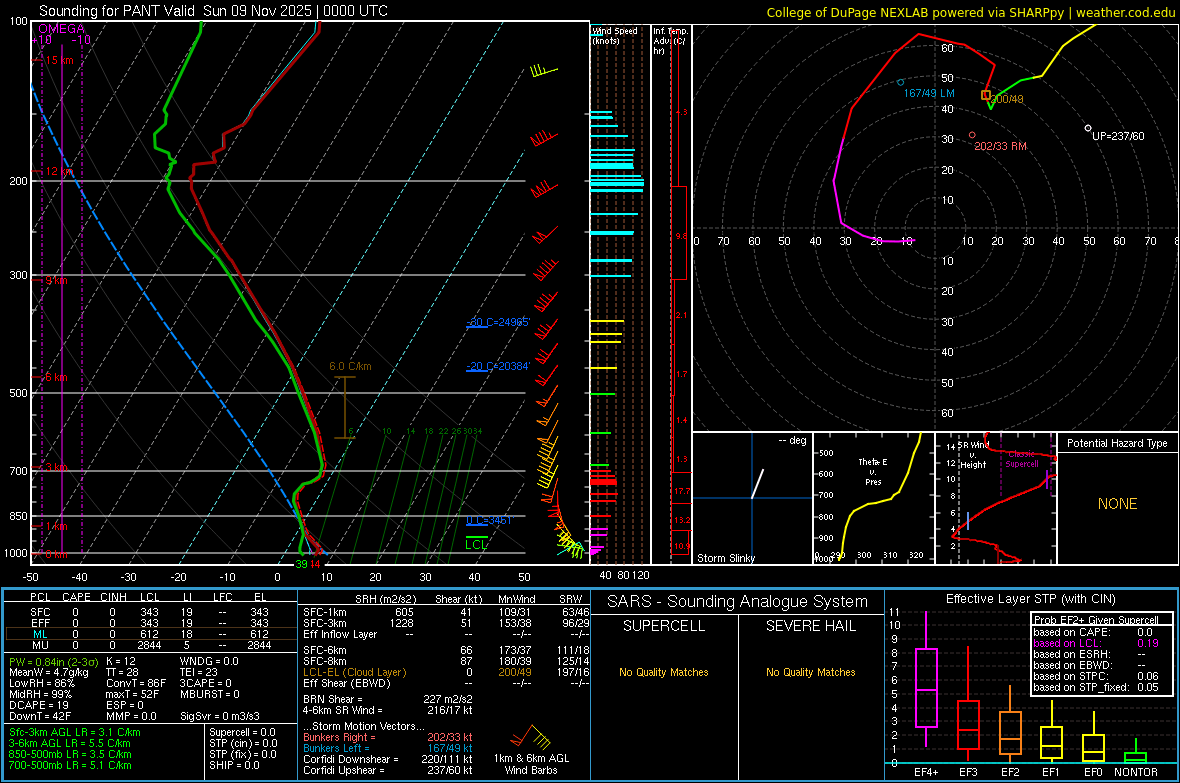Click the weather.cod.edu link in the header
This screenshot has width=1180, height=783.
1126,12
